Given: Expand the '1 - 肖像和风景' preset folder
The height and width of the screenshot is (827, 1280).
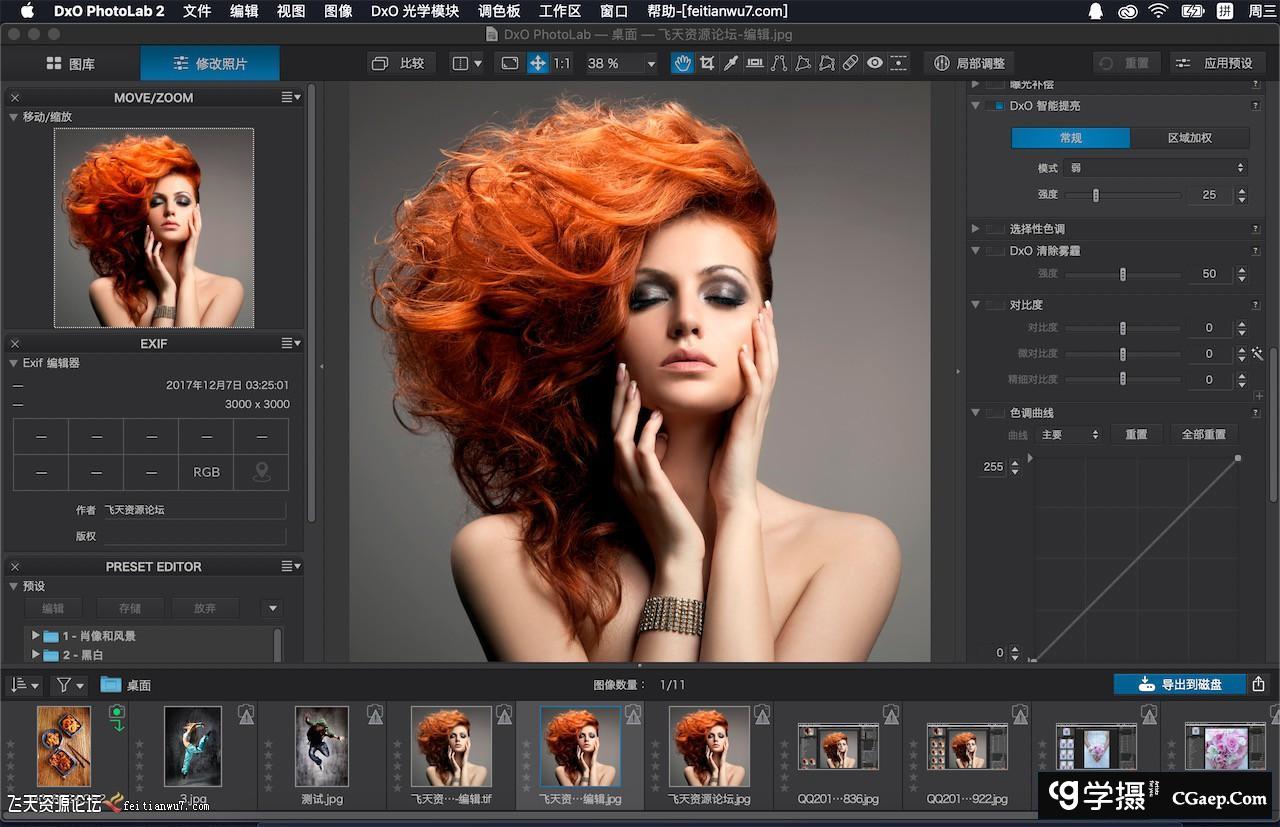Looking at the screenshot, I should tap(36, 636).
